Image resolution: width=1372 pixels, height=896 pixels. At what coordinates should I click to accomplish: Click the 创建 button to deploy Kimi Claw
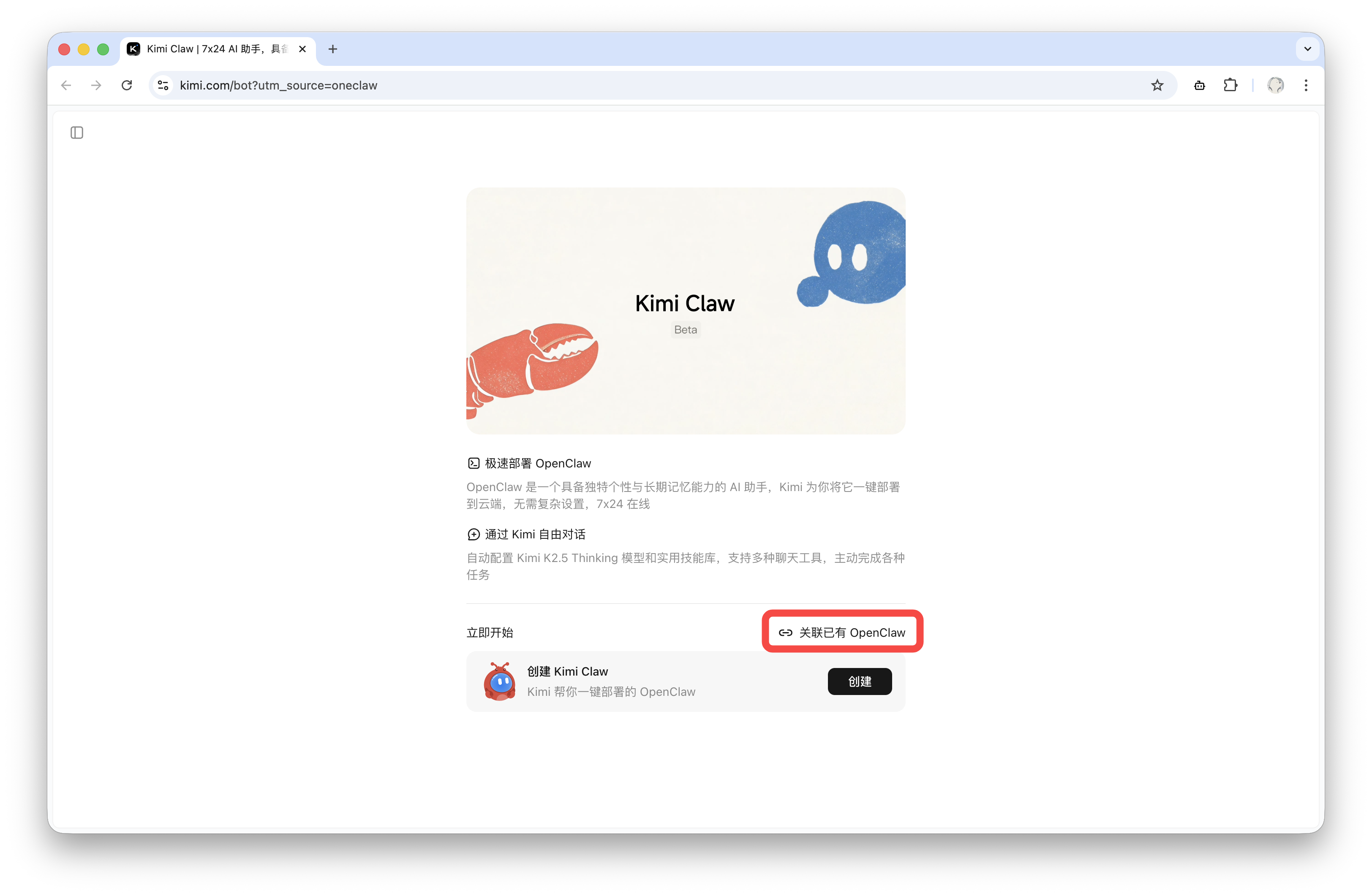click(860, 681)
